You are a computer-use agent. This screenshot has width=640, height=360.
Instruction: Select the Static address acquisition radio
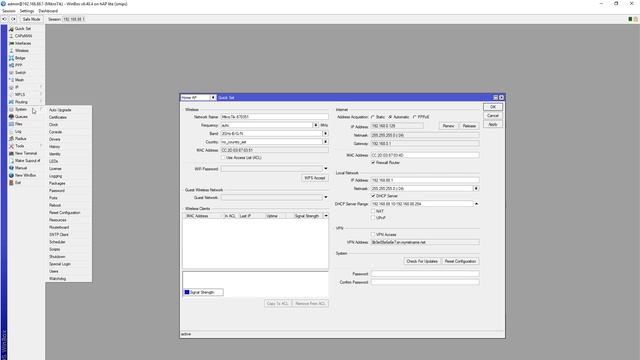click(373, 117)
